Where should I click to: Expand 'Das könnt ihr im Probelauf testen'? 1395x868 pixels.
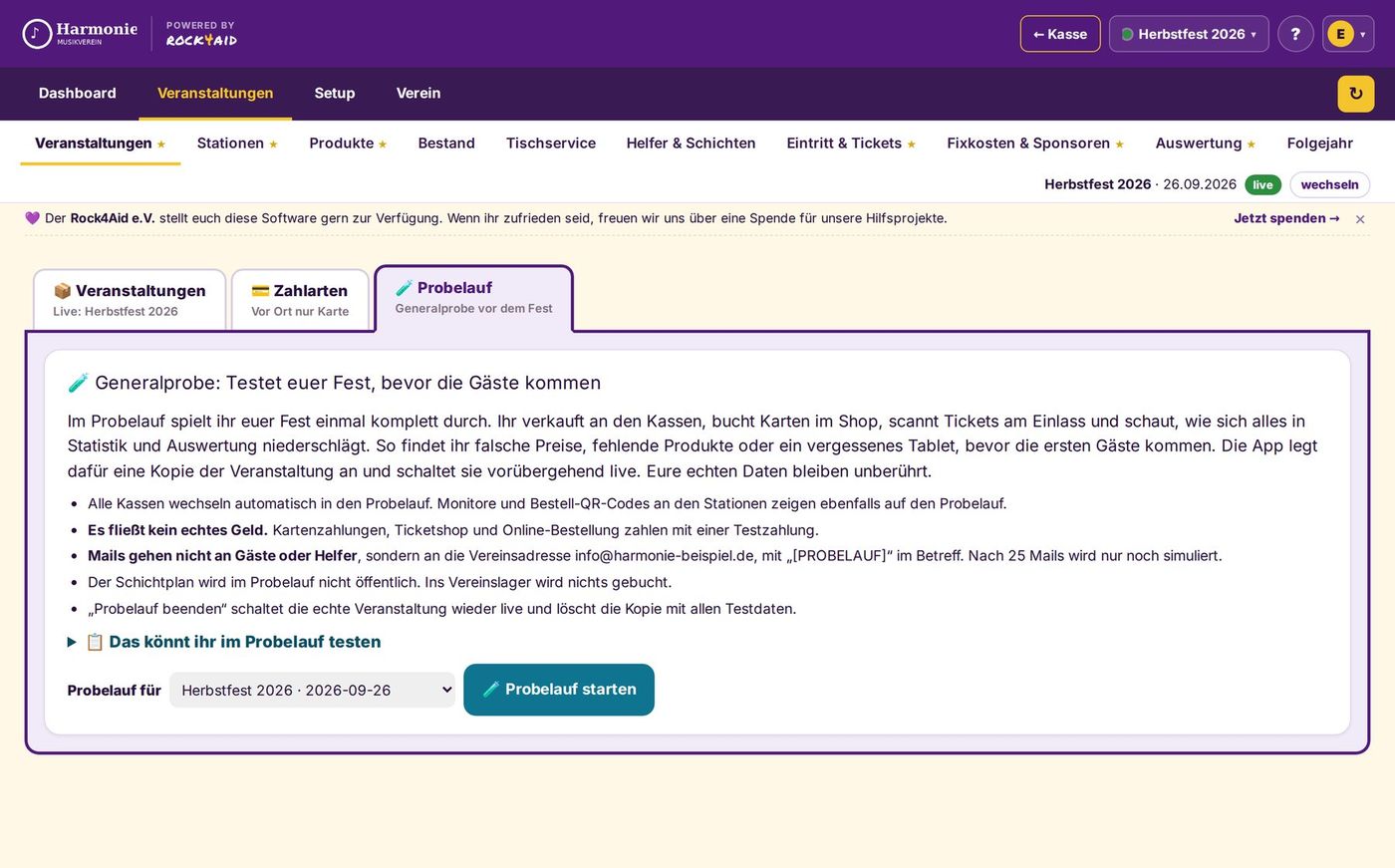224,642
